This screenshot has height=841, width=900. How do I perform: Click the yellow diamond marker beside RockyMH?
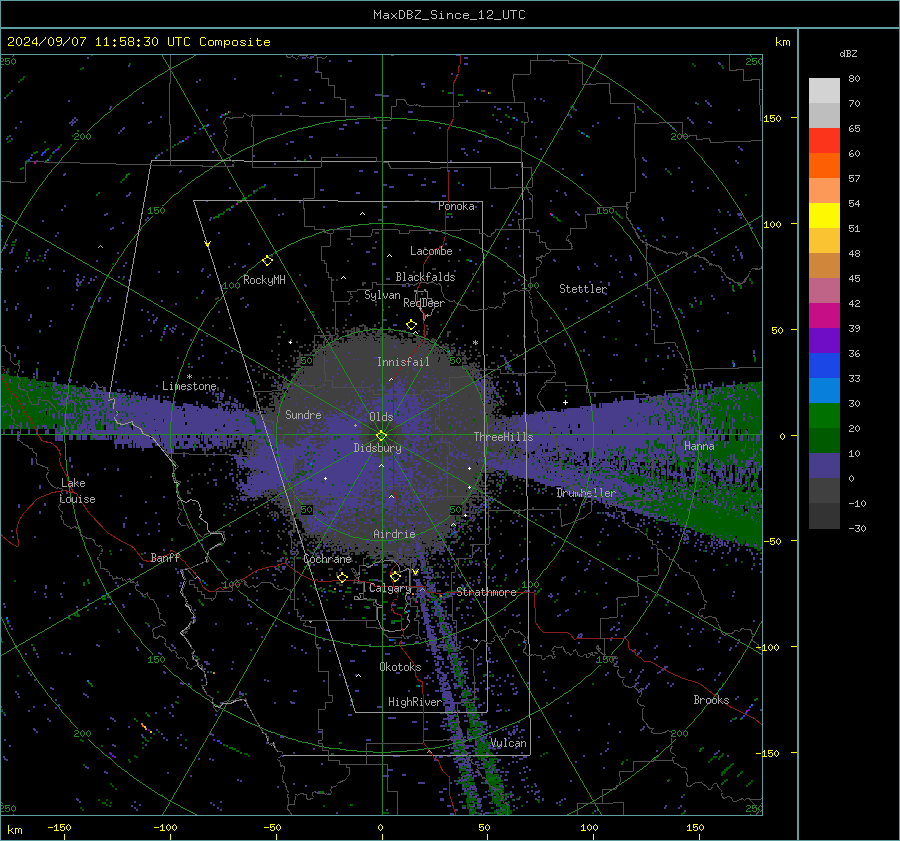tap(267, 261)
